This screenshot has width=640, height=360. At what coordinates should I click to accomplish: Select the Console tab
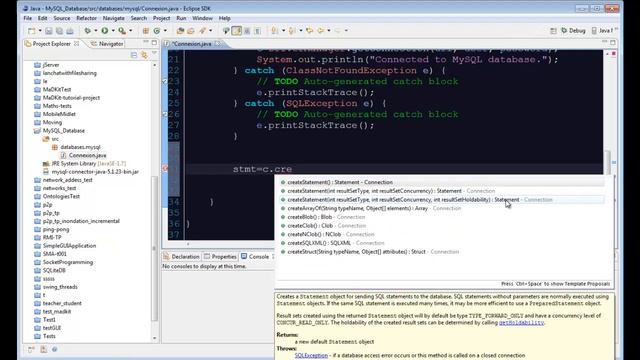pyautogui.click(x=255, y=257)
